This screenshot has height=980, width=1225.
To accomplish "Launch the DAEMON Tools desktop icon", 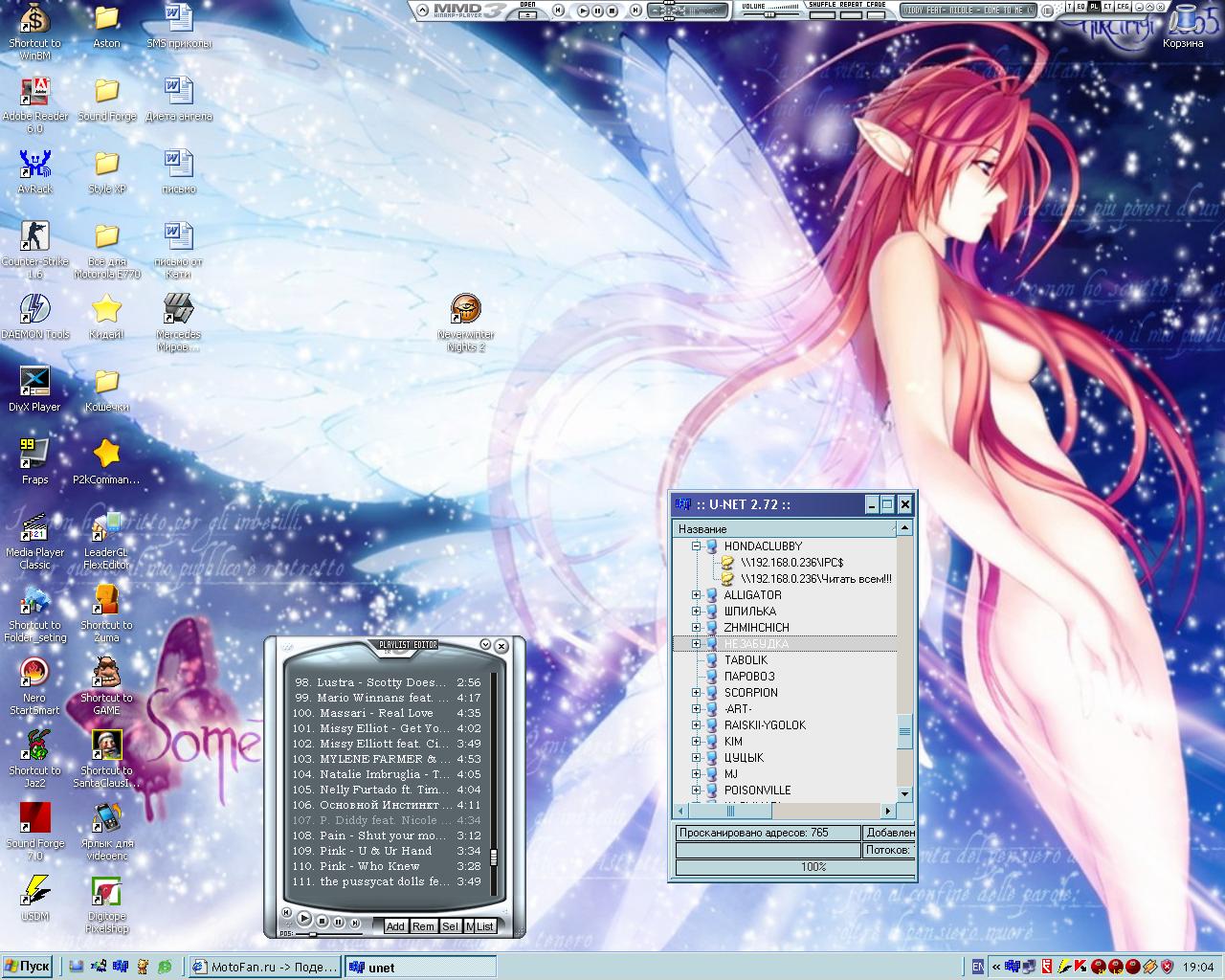I will point(34,317).
